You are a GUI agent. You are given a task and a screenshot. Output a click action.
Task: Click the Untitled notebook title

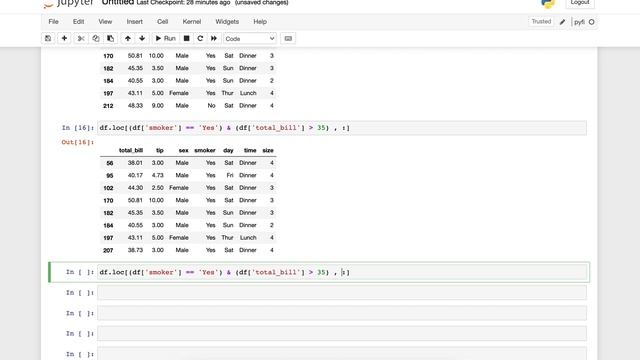[118, 2]
